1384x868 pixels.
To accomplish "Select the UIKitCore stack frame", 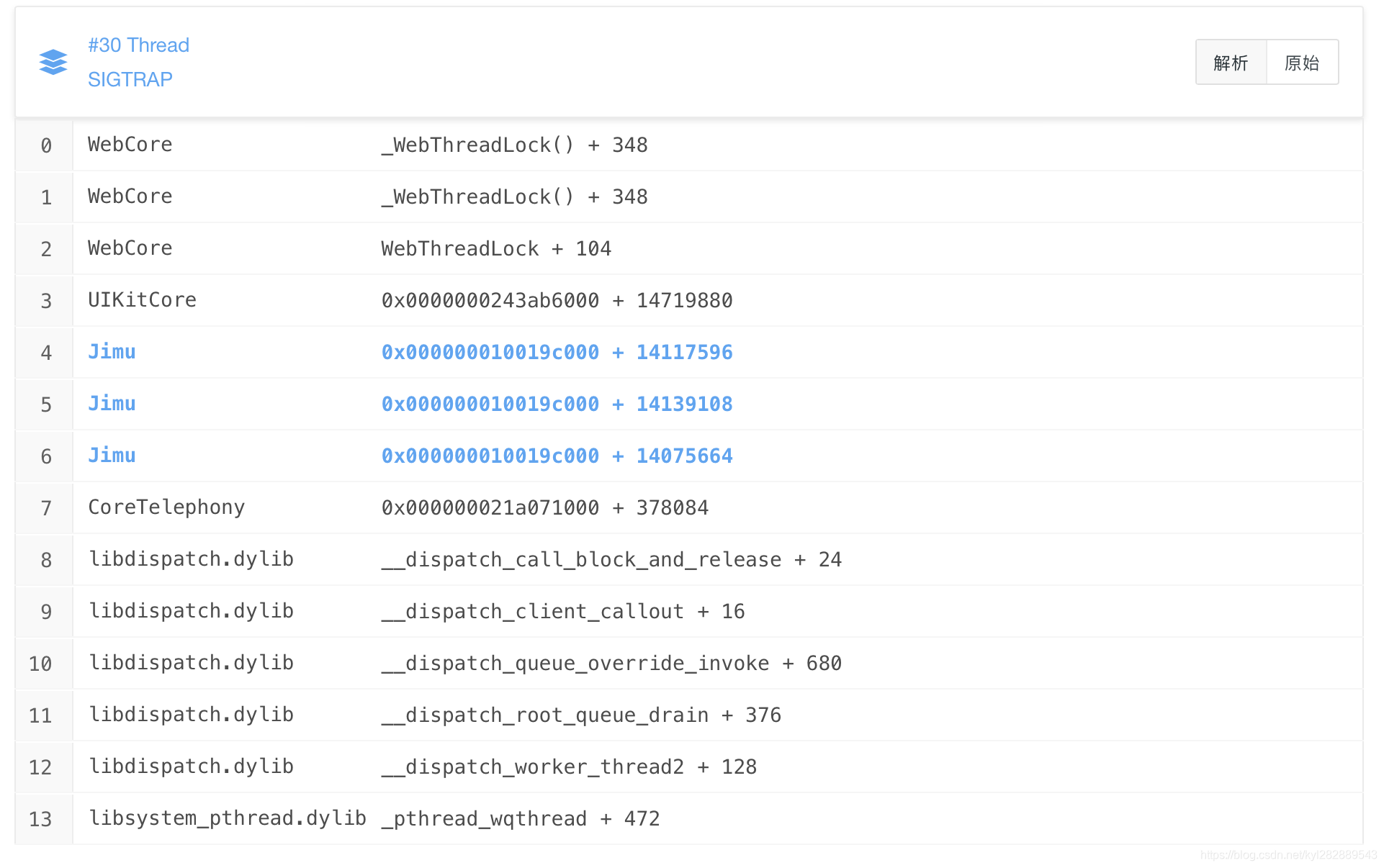I will (142, 300).
